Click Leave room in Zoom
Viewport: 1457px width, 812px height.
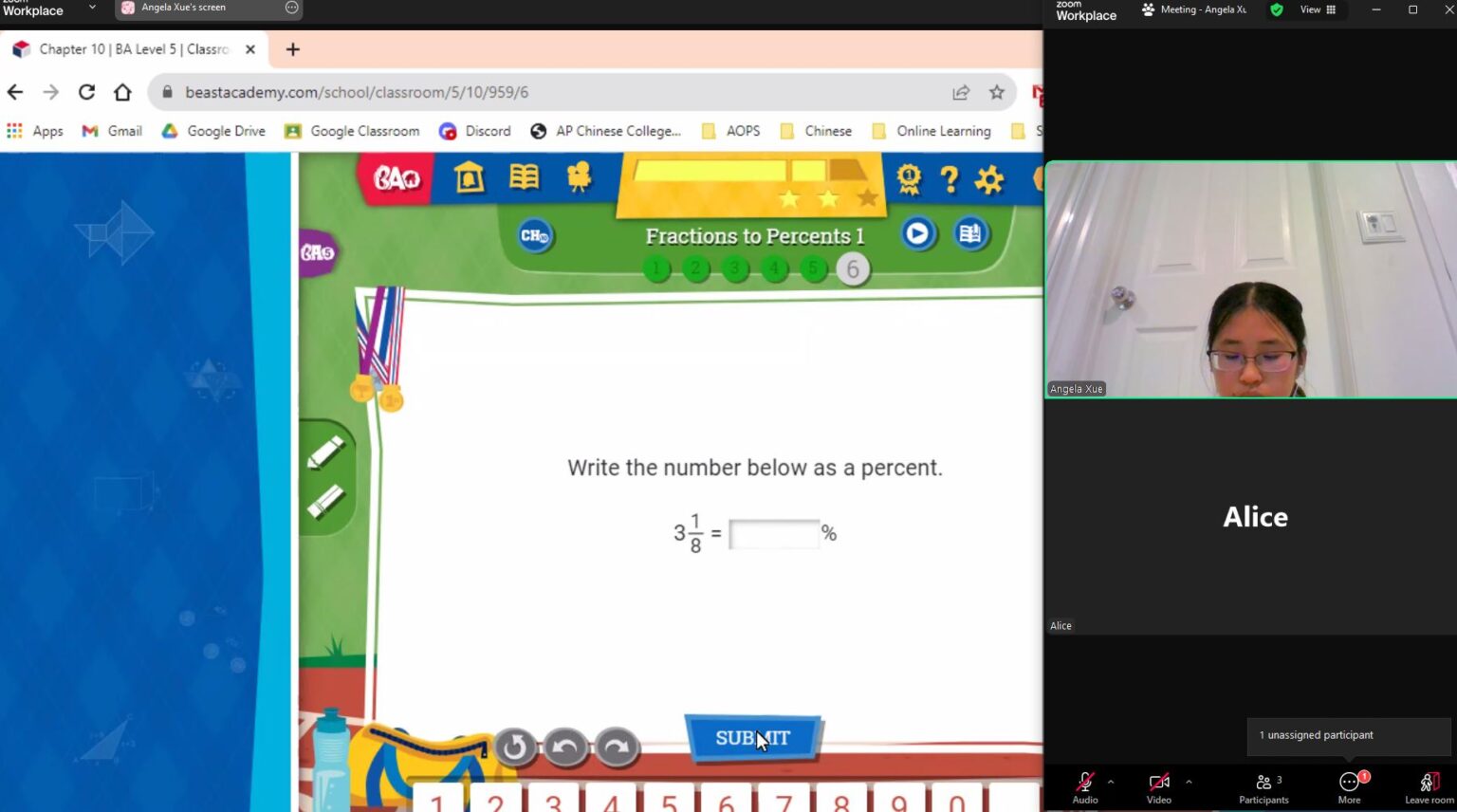pos(1429,787)
